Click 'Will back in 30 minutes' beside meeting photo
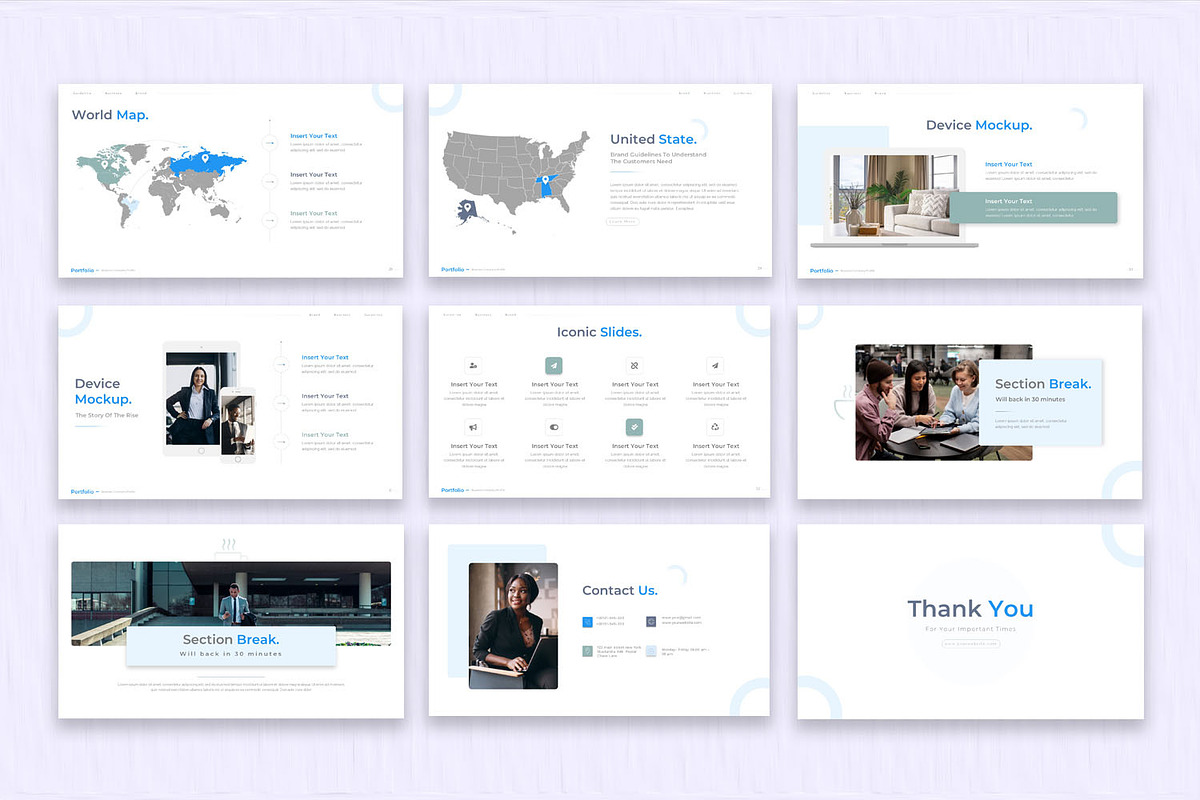The width and height of the screenshot is (1200, 800). (x=1030, y=399)
